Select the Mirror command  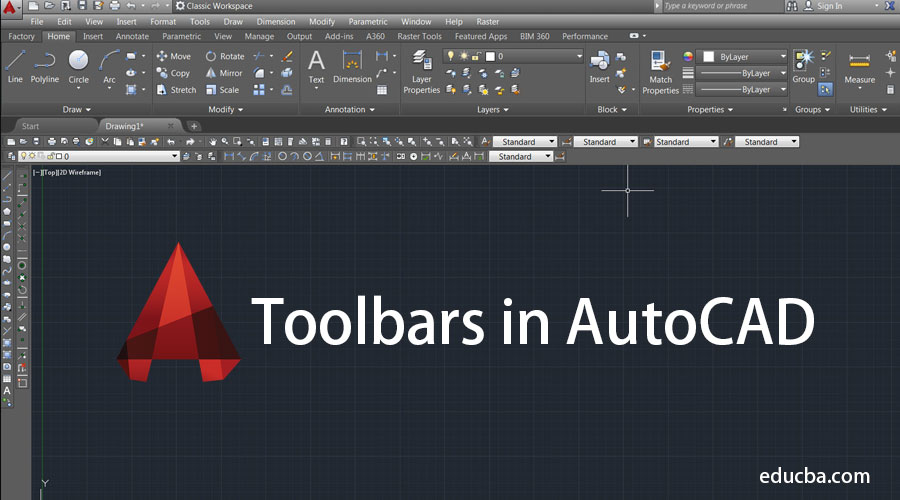coord(224,73)
